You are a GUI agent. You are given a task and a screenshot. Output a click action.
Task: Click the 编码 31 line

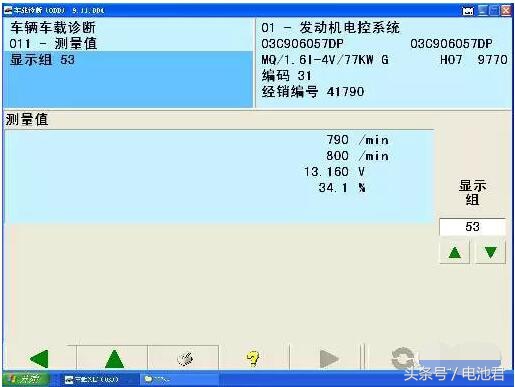286,76
